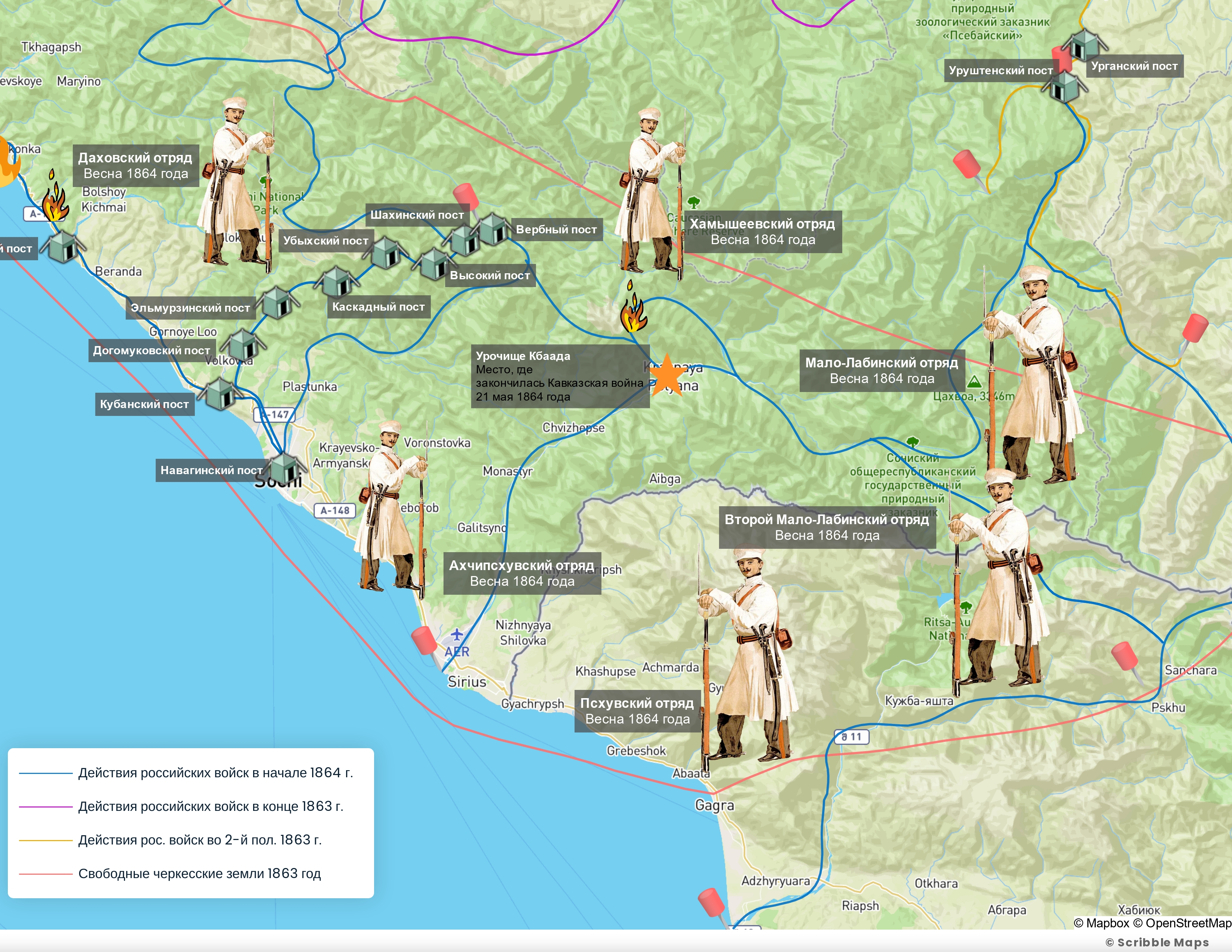Open the Даховский отряд label
The height and width of the screenshot is (952, 1232).
[136, 165]
